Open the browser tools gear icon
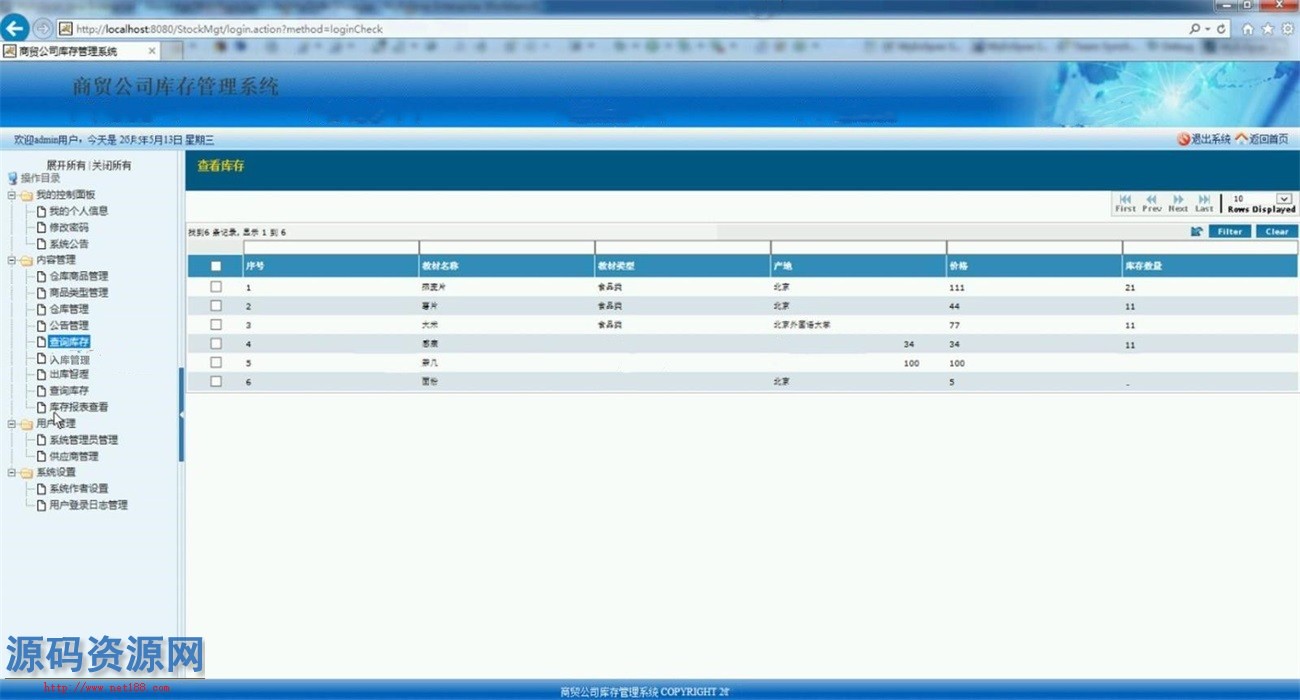Screen dimensions: 1300x700 (x=1288, y=29)
